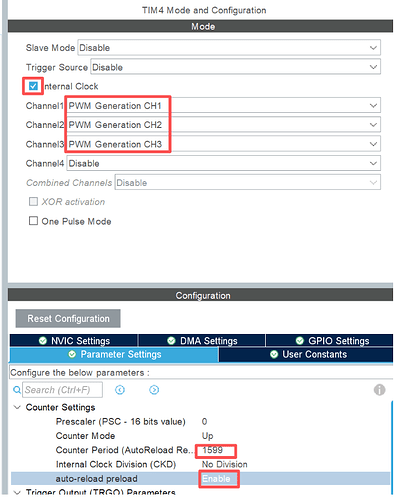Switch to the NVIC Settings tab

[x=74, y=341]
